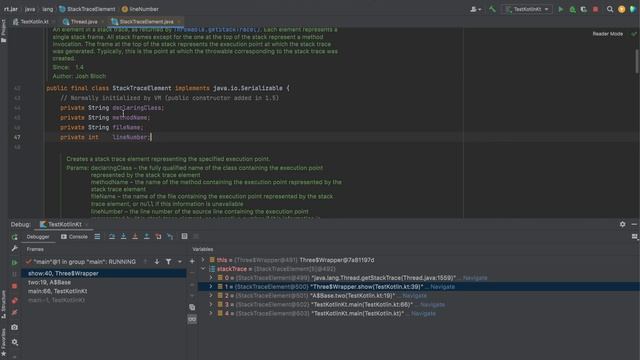
Task: Click the Run to Cursor icon
Action: 170,236
